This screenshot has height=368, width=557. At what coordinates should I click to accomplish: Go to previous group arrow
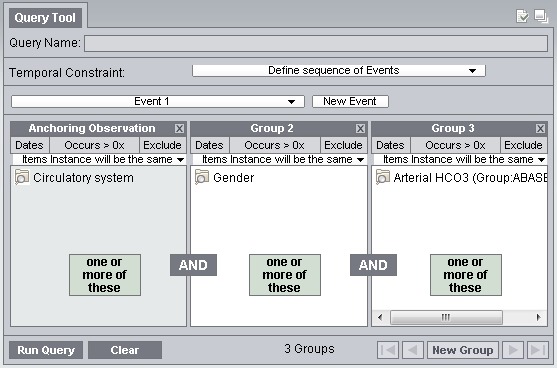click(x=413, y=350)
